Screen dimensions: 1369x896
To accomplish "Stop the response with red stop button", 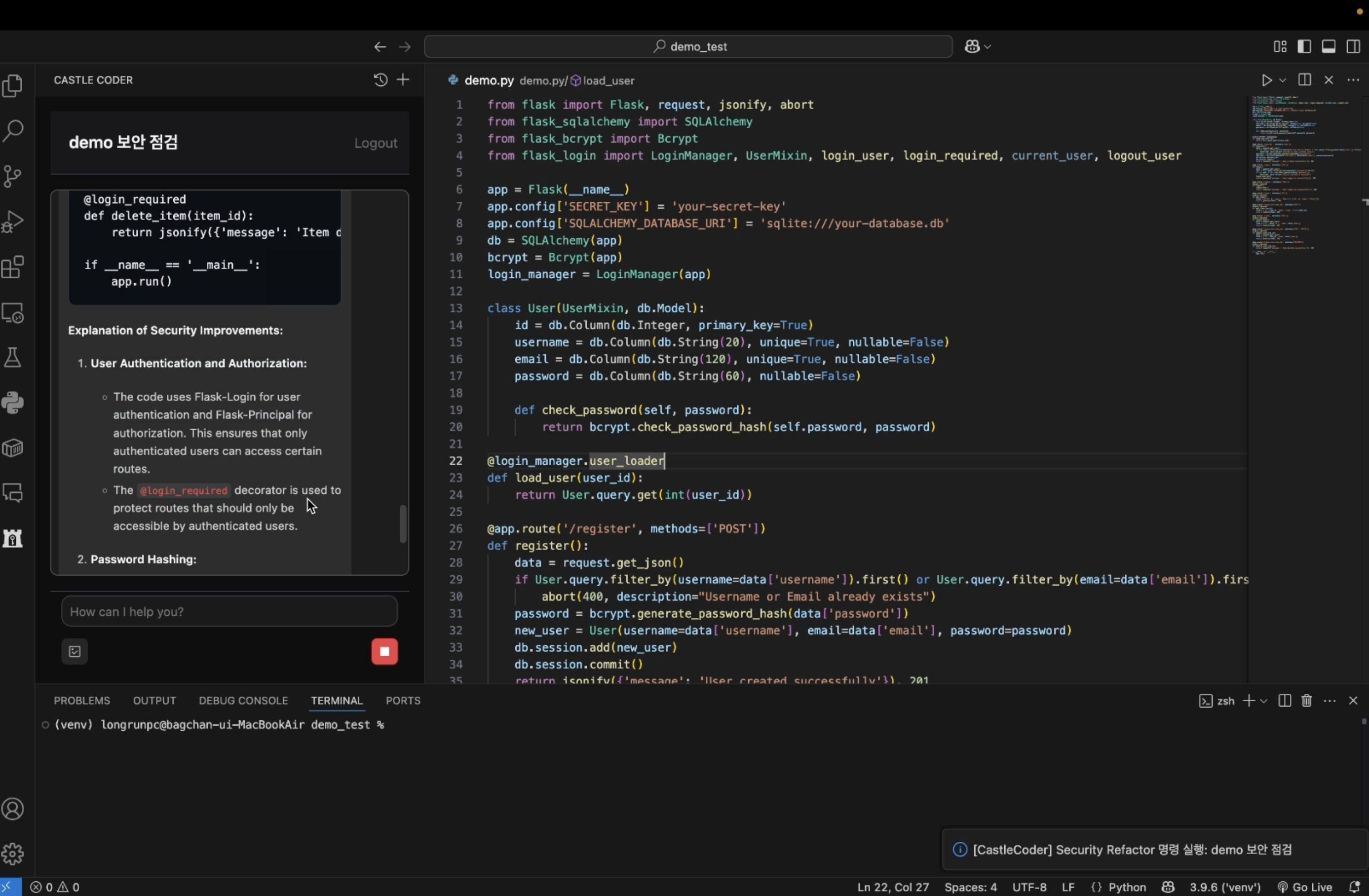I will tap(384, 652).
